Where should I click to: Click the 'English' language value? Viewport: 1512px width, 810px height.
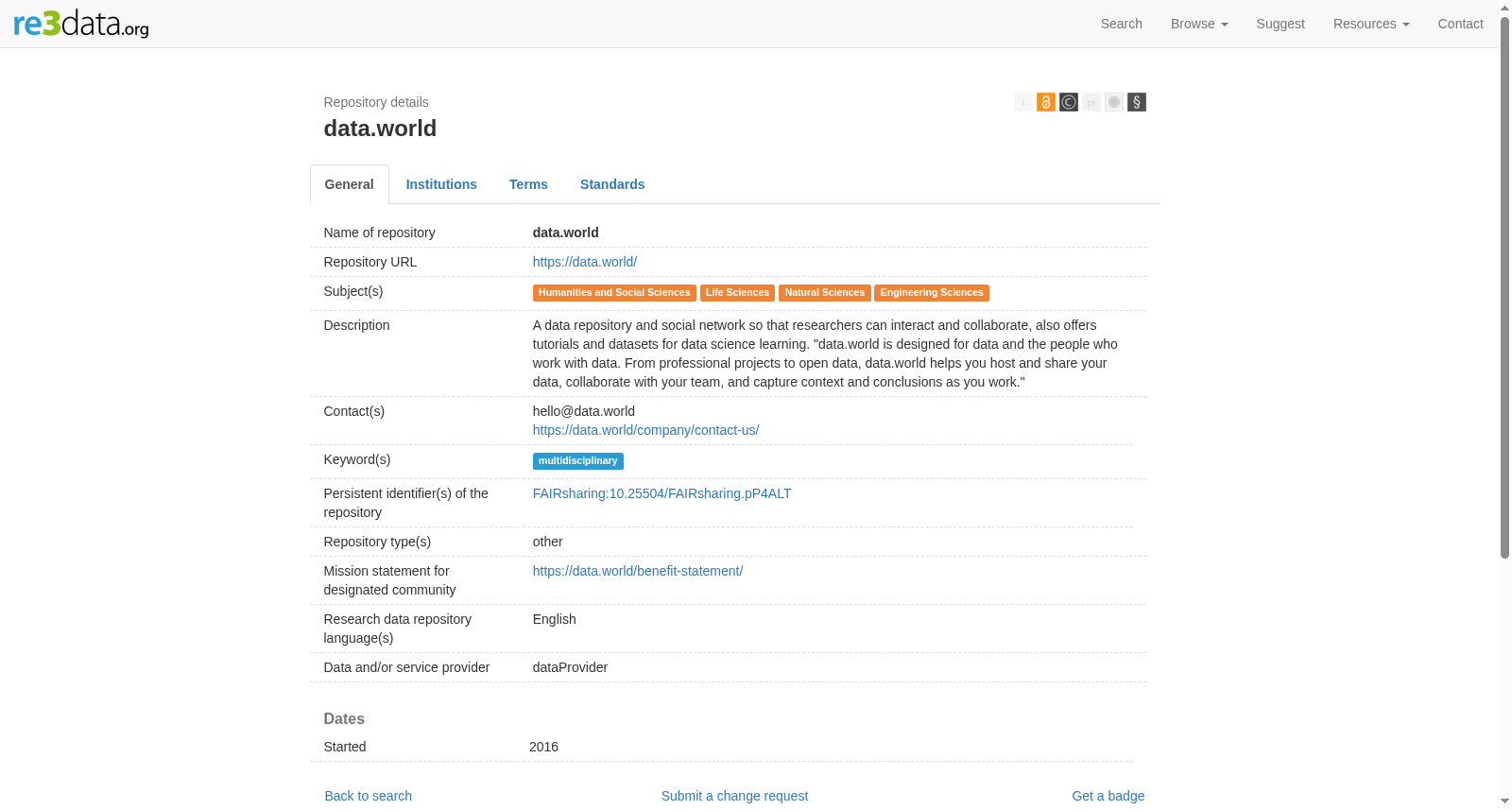pyautogui.click(x=555, y=619)
